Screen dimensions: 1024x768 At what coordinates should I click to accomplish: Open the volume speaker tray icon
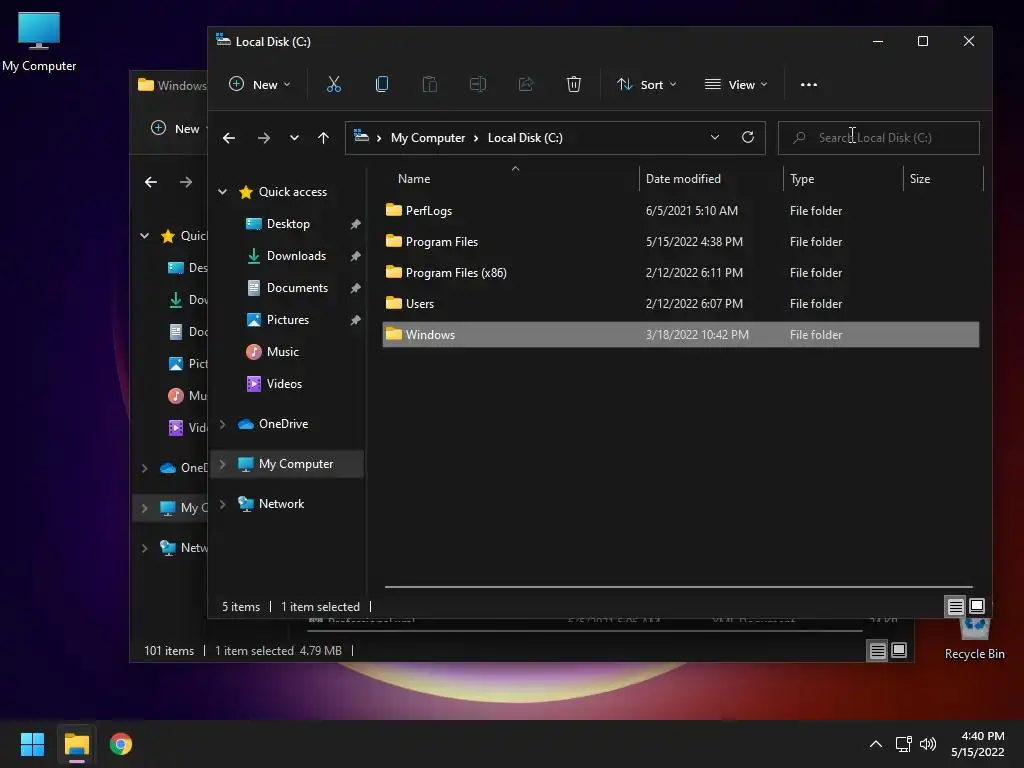pos(927,744)
